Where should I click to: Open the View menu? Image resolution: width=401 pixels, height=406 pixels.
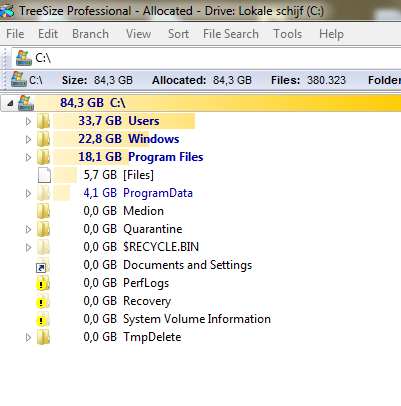[138, 34]
